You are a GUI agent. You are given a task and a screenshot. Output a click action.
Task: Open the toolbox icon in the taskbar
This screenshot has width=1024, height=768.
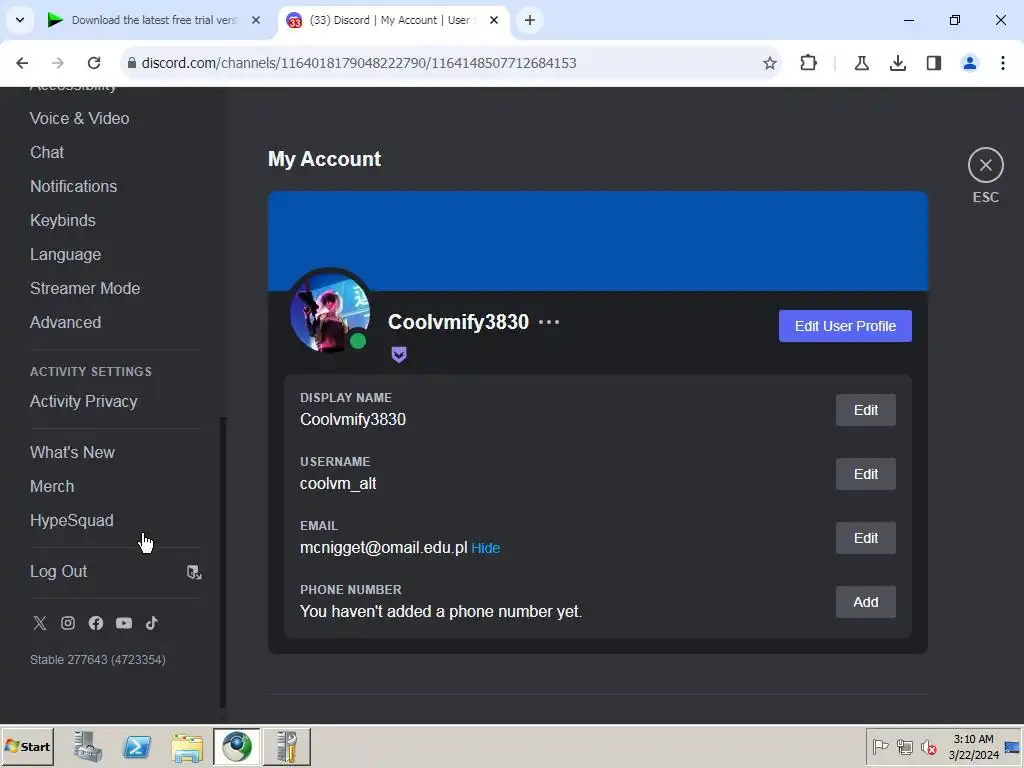[287, 746]
